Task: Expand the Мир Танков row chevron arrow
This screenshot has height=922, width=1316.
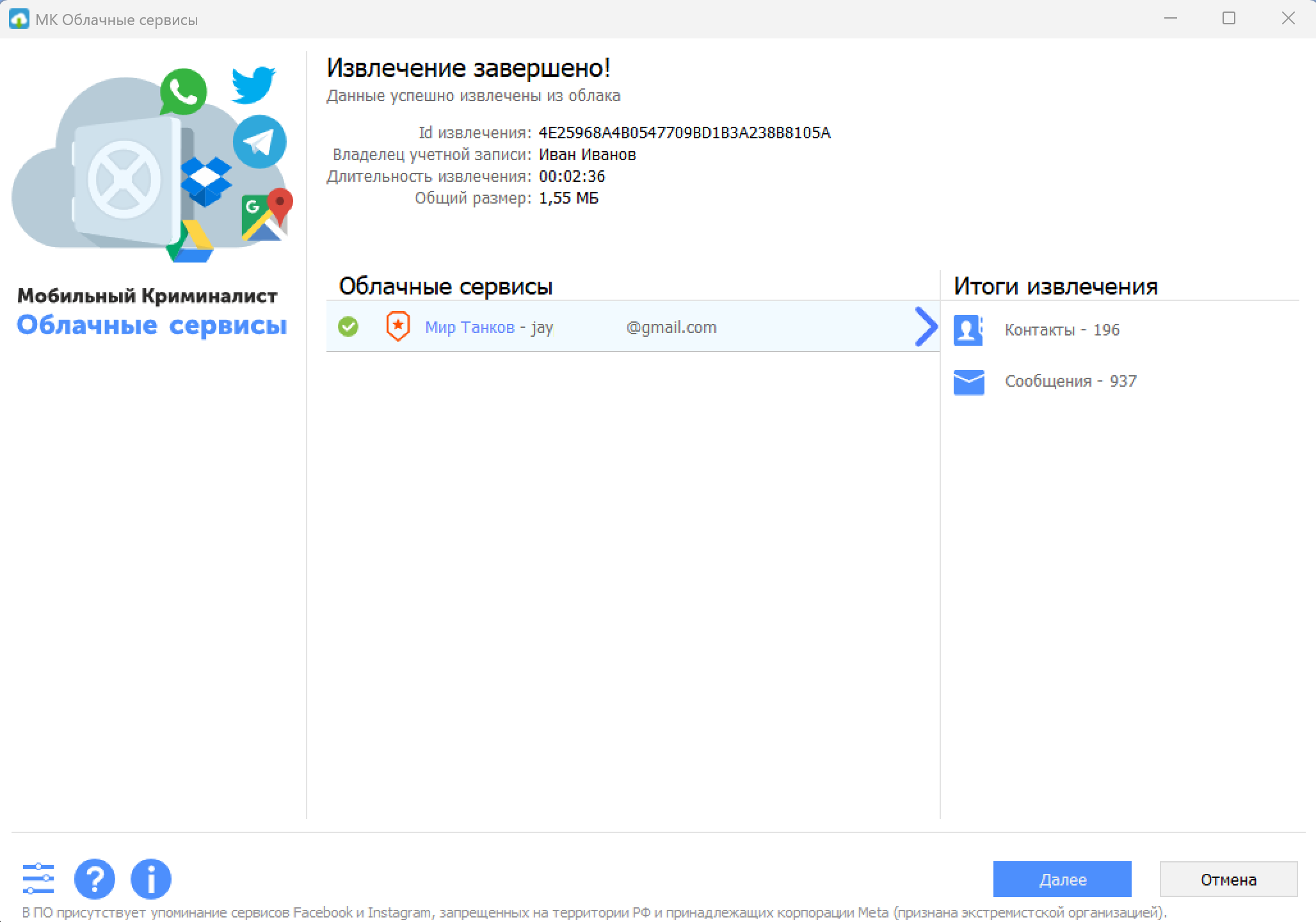Action: tap(926, 327)
